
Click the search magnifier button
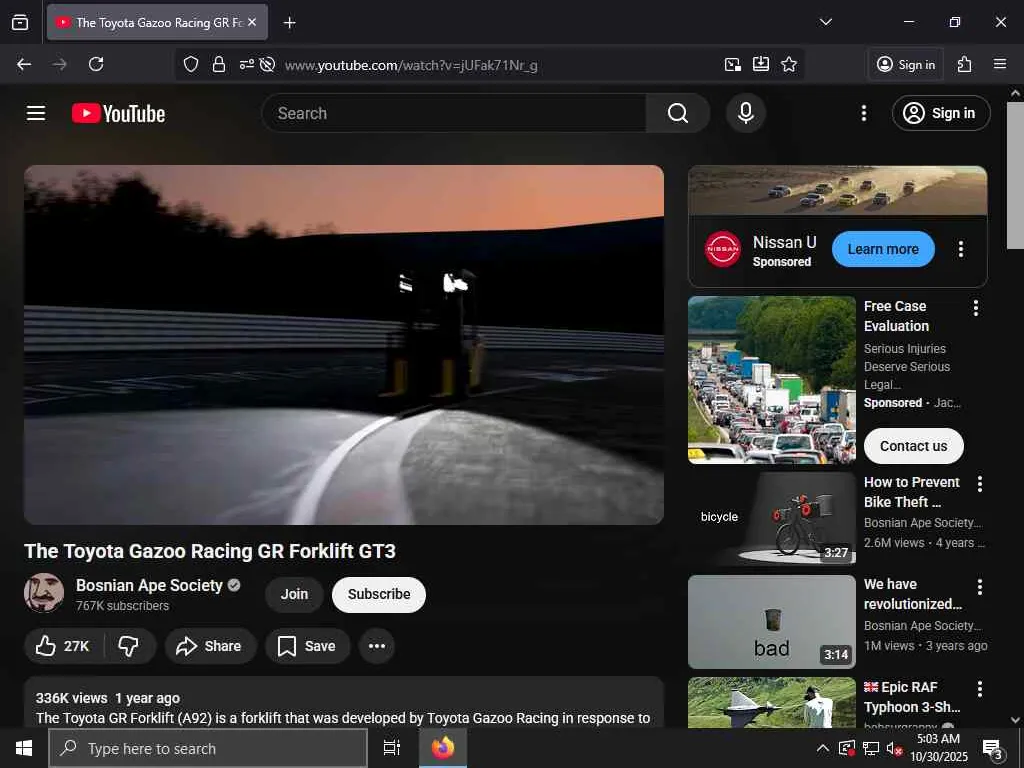point(678,113)
